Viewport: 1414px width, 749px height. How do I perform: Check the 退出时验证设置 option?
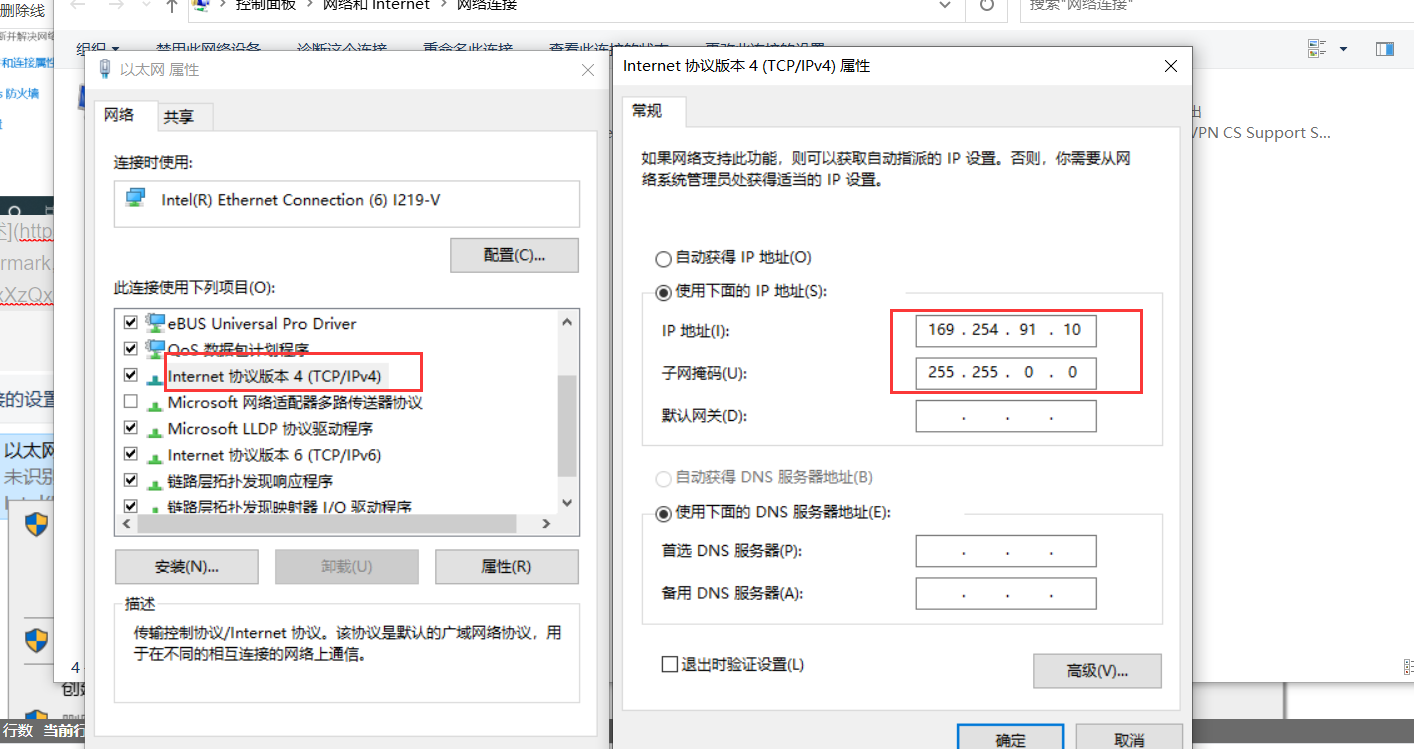[669, 663]
